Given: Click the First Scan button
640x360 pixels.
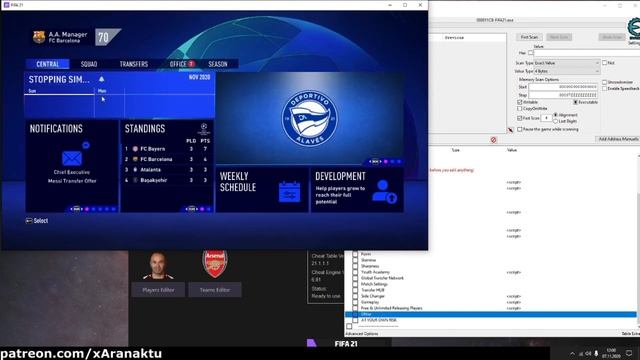Looking at the screenshot, I should tap(529, 37).
